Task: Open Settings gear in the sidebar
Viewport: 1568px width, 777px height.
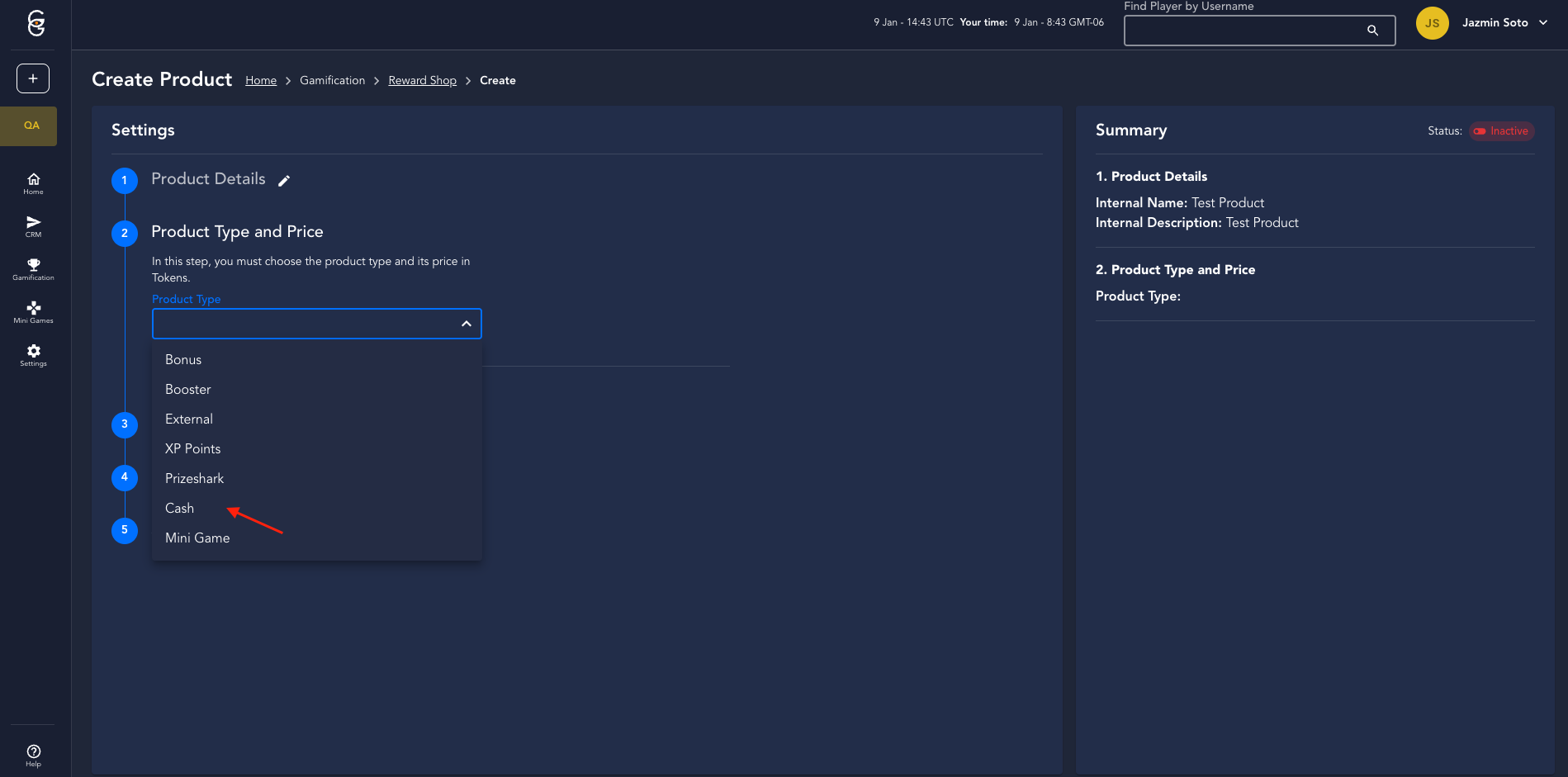Action: 33,355
